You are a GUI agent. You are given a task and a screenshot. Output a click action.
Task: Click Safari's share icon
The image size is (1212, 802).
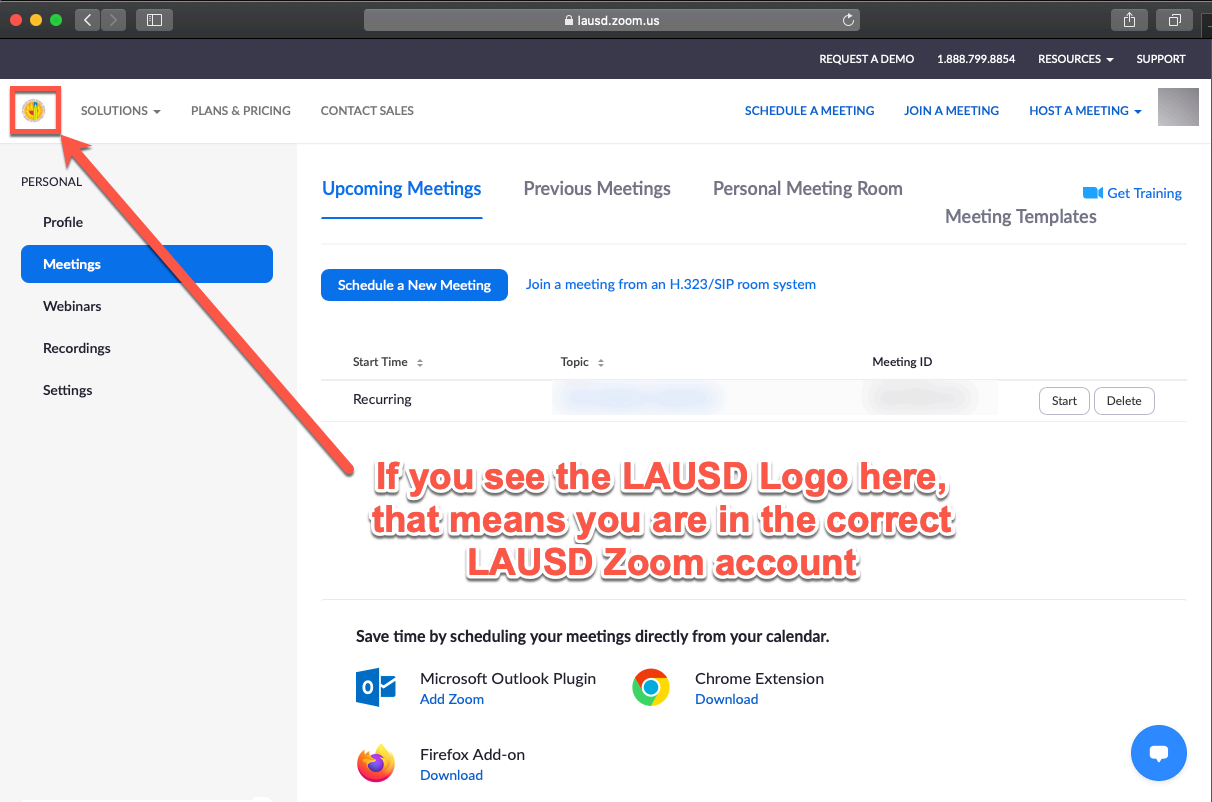pos(1129,20)
